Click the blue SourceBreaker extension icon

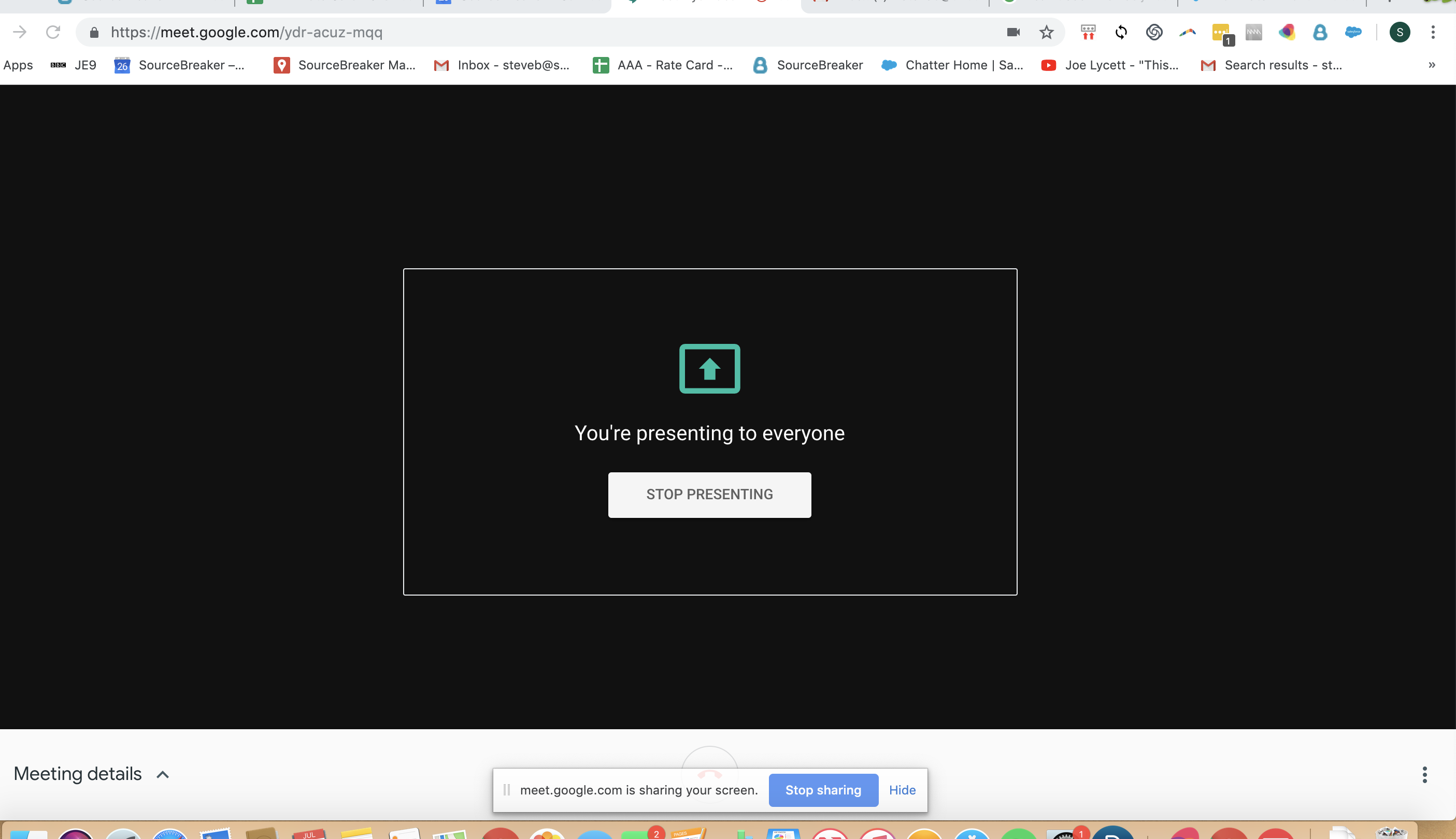coord(1320,32)
